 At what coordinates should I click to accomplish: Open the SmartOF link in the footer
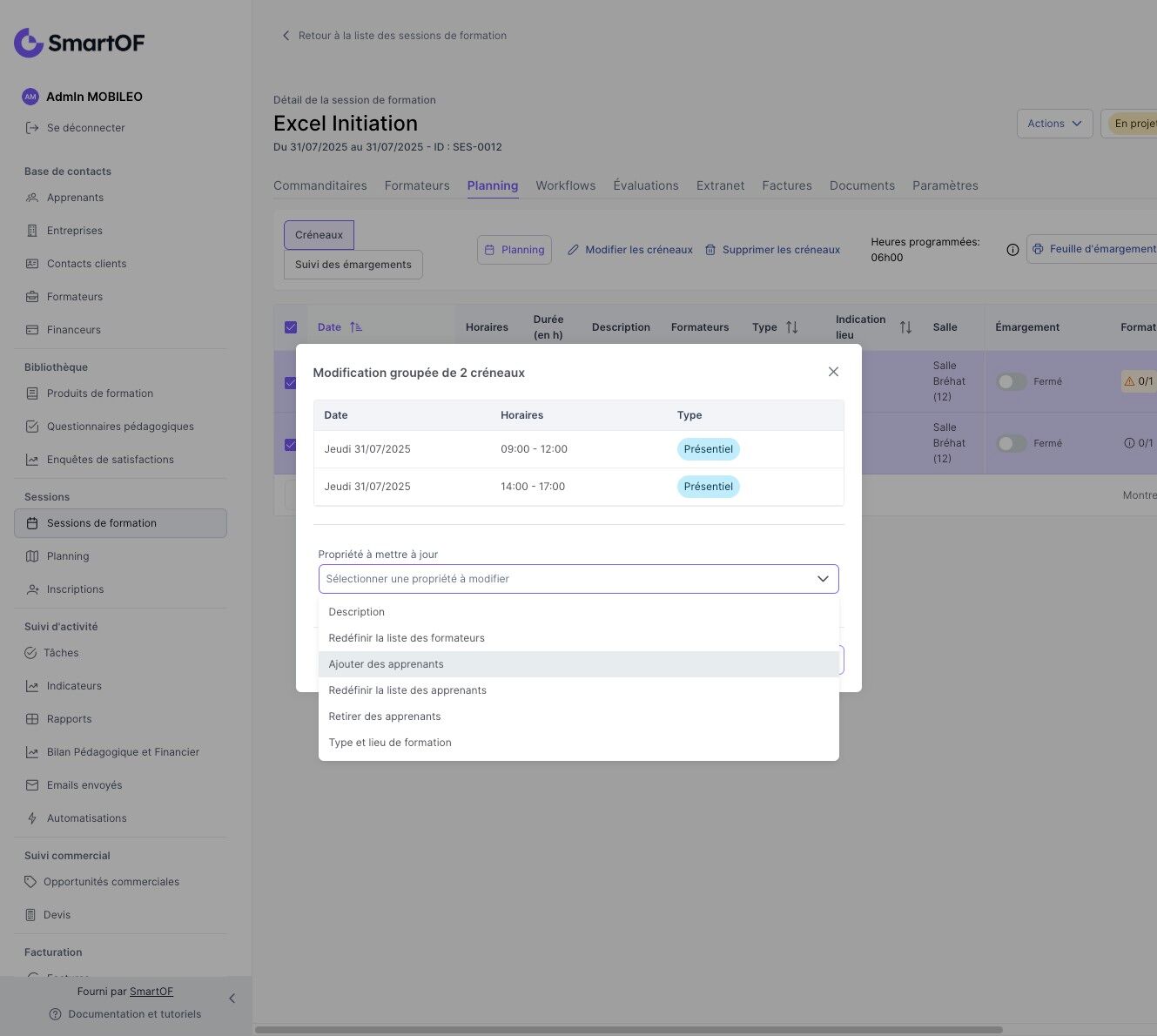151,992
